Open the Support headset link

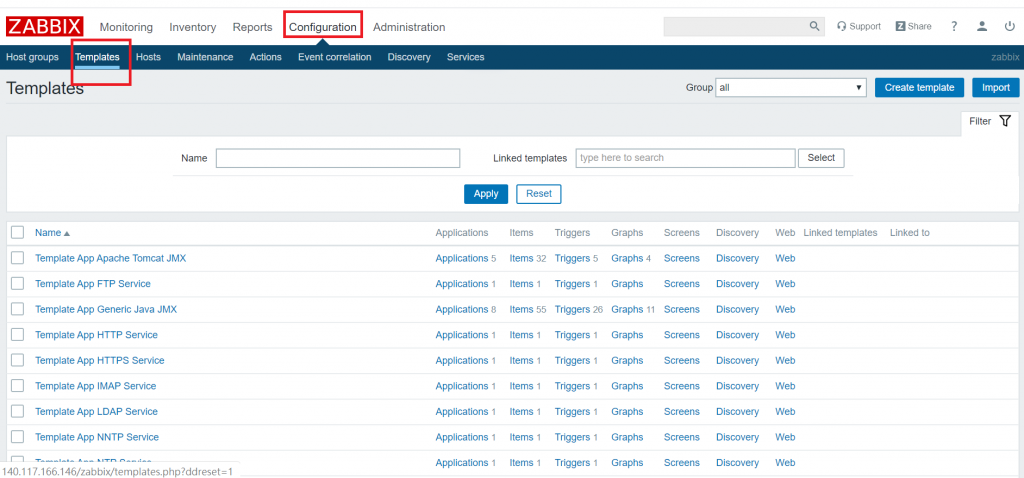pos(859,26)
